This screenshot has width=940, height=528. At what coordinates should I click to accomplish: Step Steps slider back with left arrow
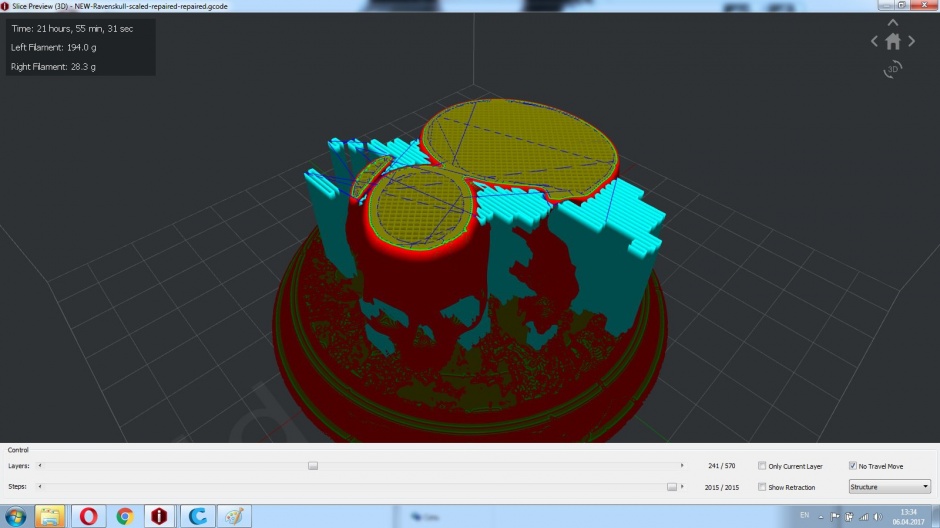(x=40, y=487)
